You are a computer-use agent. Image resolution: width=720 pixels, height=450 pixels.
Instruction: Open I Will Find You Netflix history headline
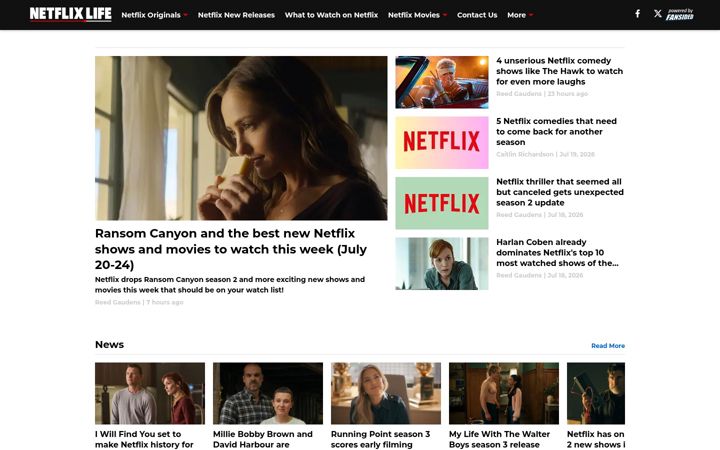144,439
